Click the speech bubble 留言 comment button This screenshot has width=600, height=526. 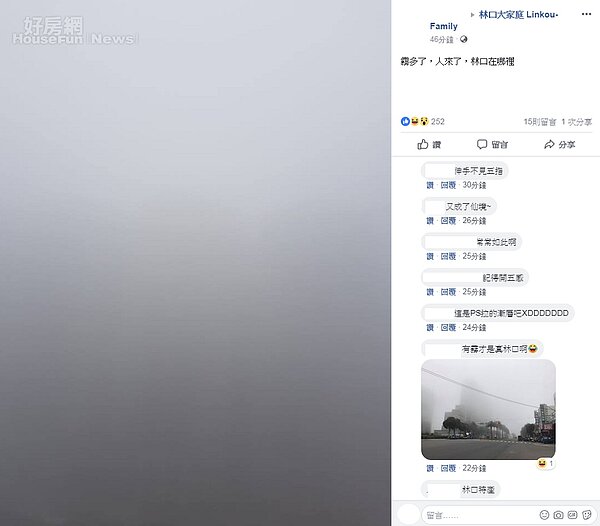click(492, 144)
